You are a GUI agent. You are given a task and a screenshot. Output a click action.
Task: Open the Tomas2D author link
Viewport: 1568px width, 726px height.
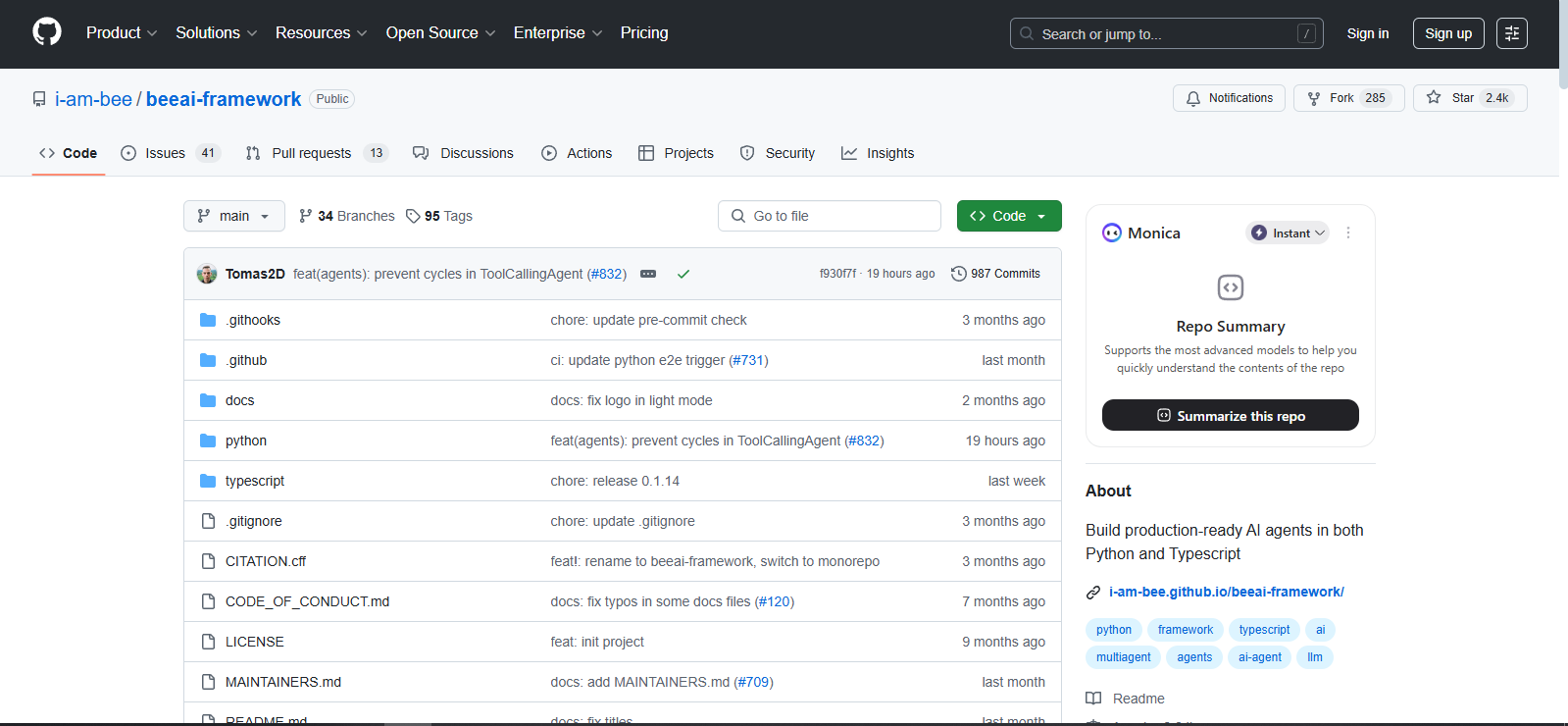(x=255, y=274)
